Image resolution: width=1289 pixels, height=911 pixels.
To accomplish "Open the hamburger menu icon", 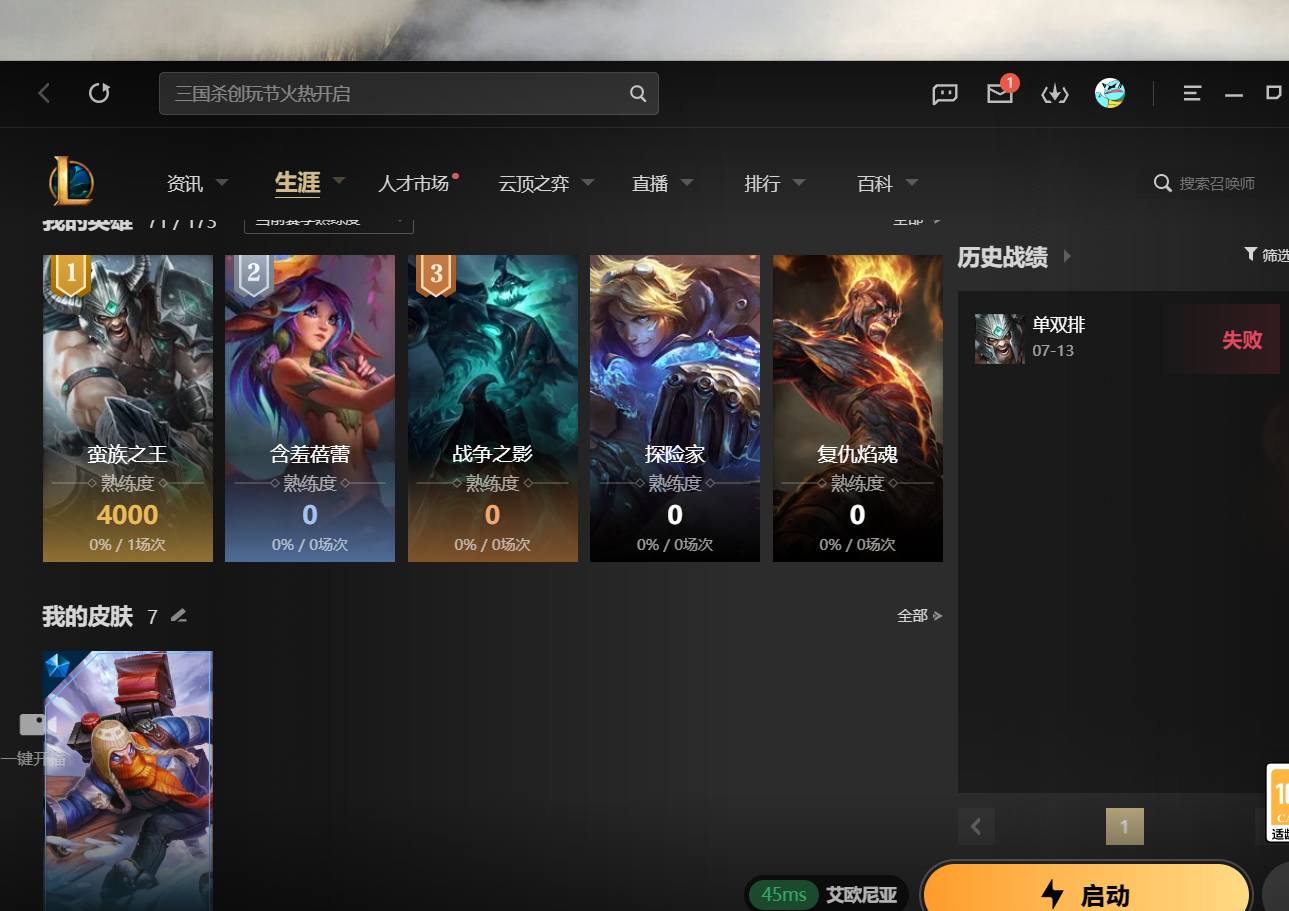I will coord(1192,93).
